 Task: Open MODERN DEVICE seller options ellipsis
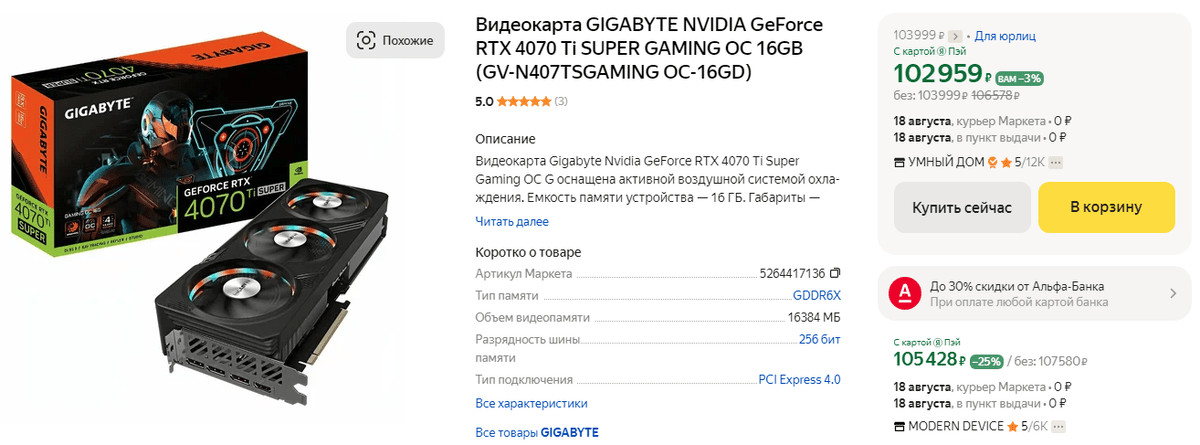(x=1056, y=427)
